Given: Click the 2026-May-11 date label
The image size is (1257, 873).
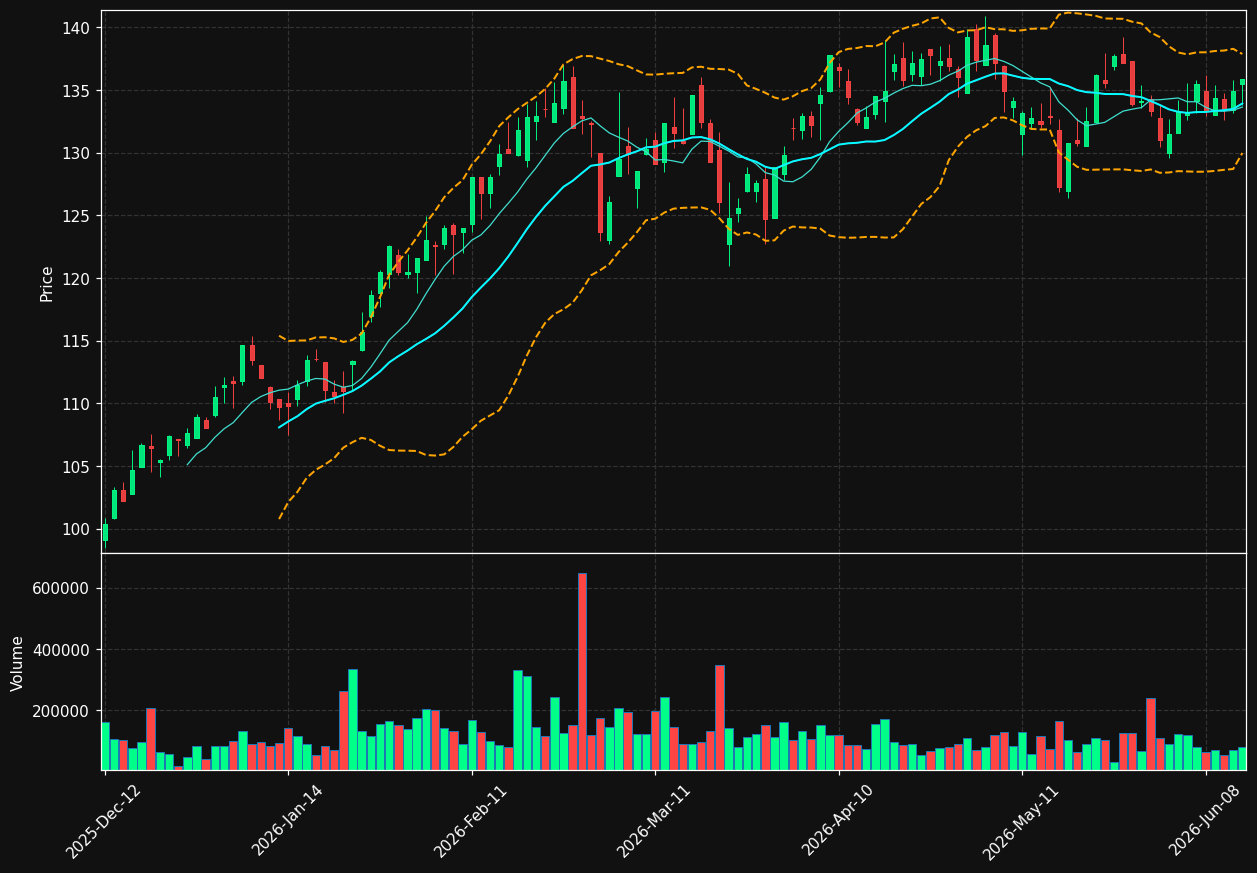Looking at the screenshot, I should pos(1021,821).
